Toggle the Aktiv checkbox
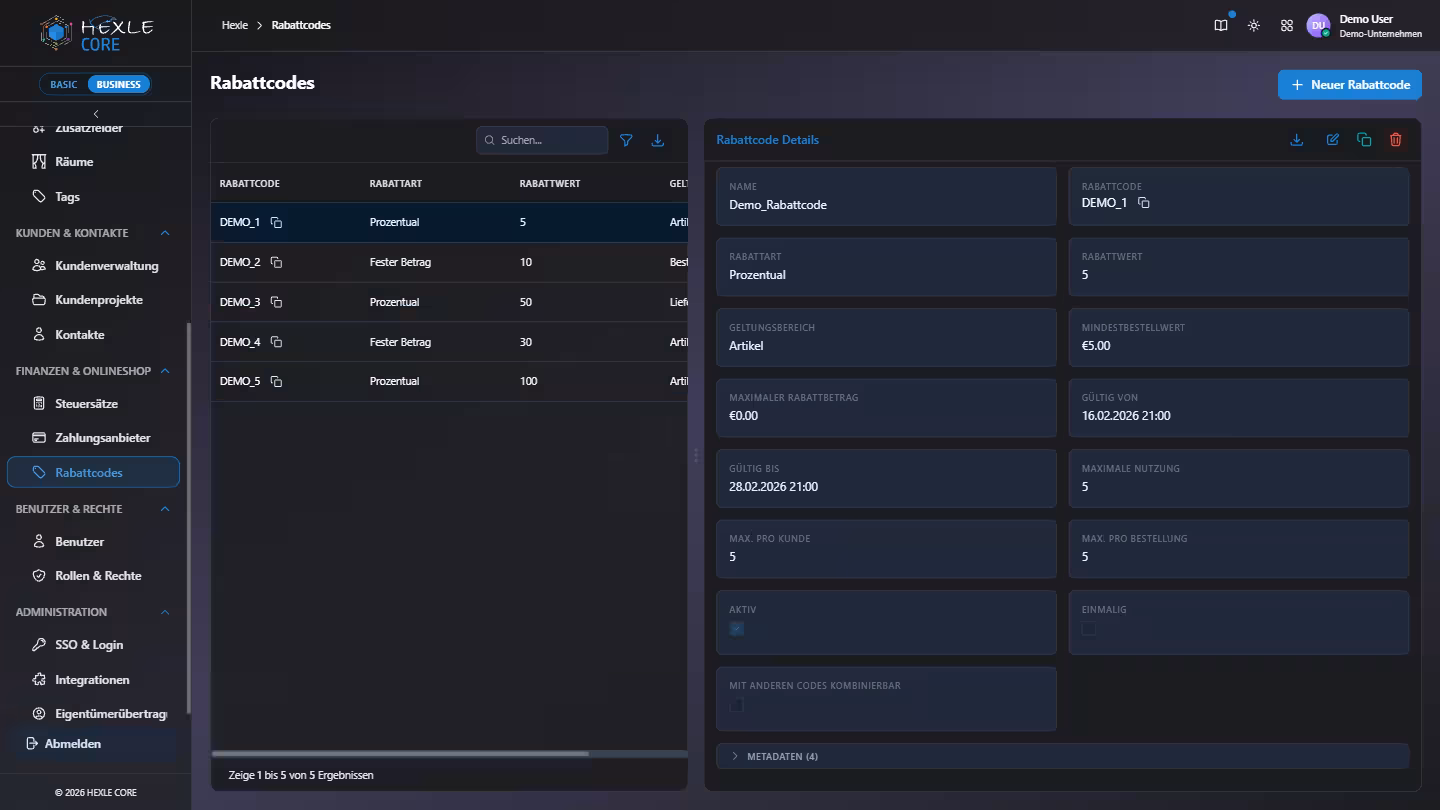 tap(737, 629)
